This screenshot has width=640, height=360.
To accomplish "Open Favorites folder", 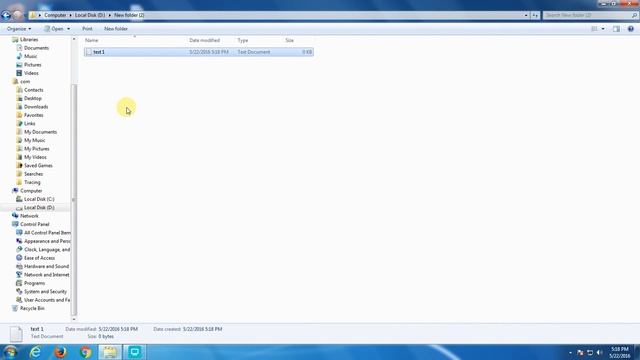I will pos(33,115).
